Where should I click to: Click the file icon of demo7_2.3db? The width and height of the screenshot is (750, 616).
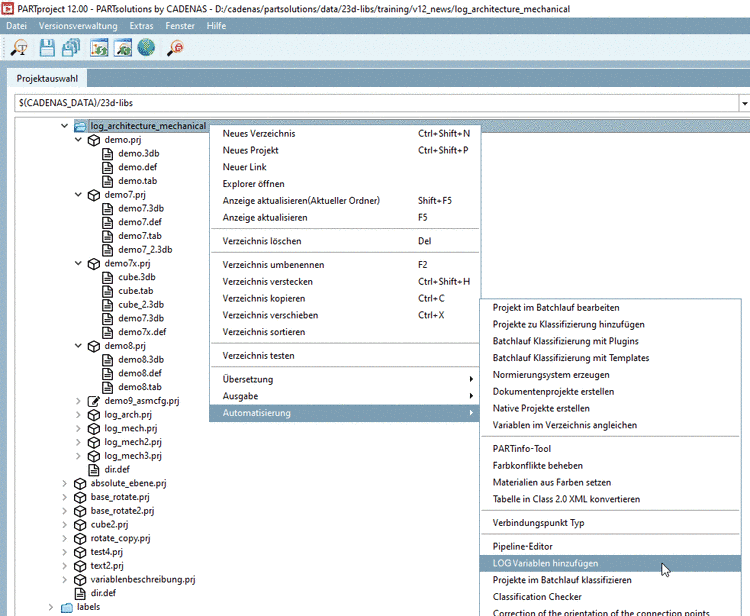(x=108, y=250)
